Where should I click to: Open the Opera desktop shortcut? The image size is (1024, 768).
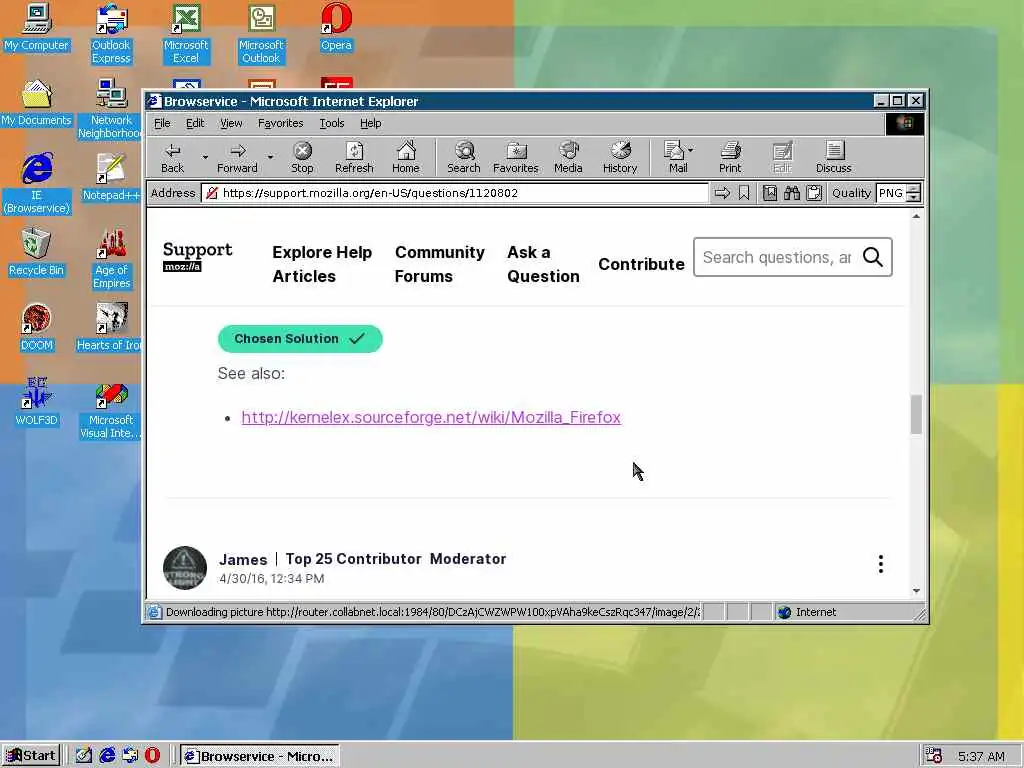click(x=336, y=27)
